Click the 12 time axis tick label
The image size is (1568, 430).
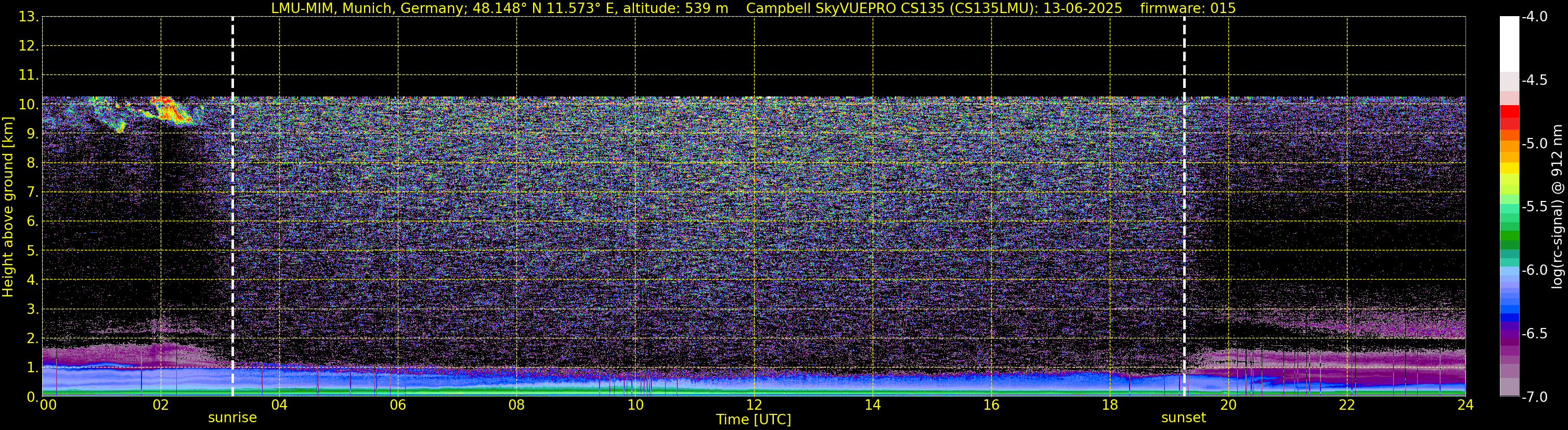pyautogui.click(x=754, y=405)
